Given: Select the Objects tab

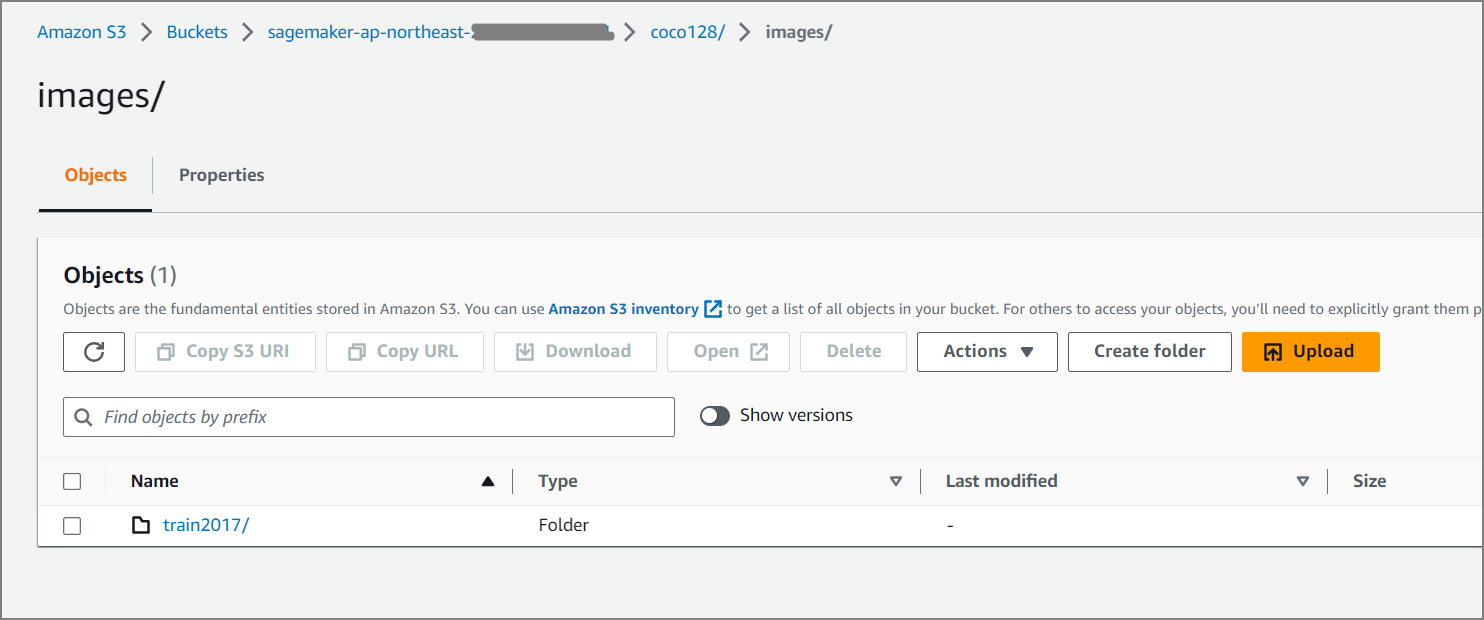Looking at the screenshot, I should coord(96,175).
